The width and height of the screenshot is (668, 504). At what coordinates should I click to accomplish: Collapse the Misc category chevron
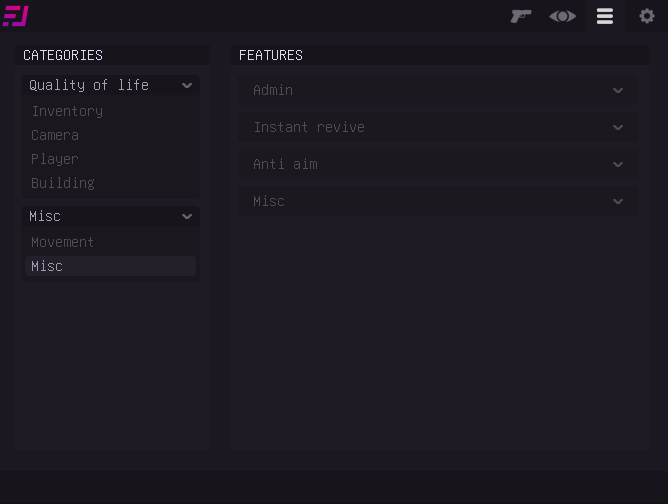tap(187, 217)
